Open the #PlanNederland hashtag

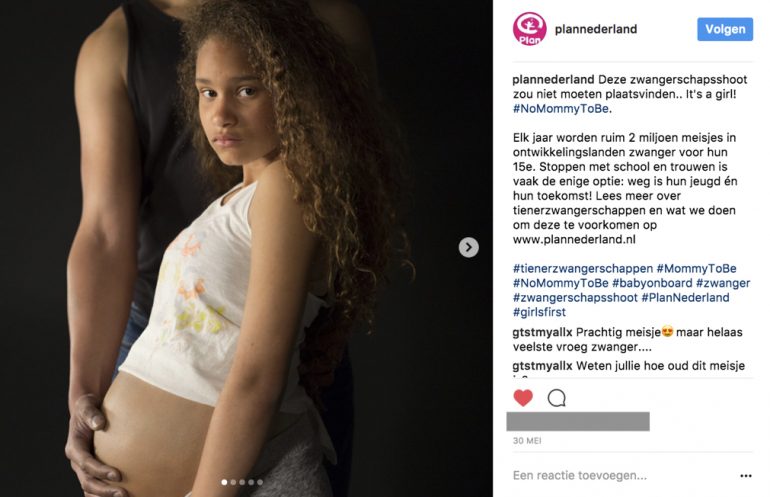(685, 298)
